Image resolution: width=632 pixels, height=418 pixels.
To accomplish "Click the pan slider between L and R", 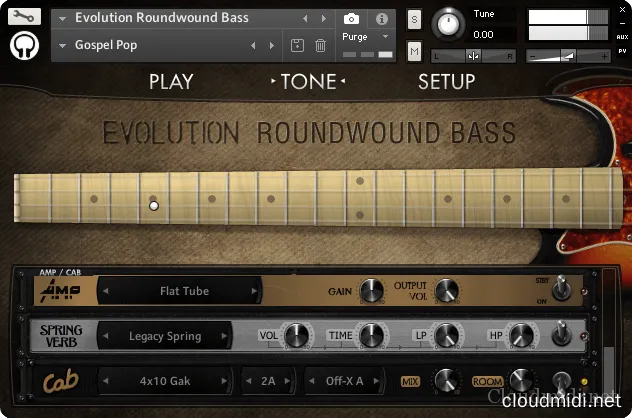I will click(x=474, y=55).
